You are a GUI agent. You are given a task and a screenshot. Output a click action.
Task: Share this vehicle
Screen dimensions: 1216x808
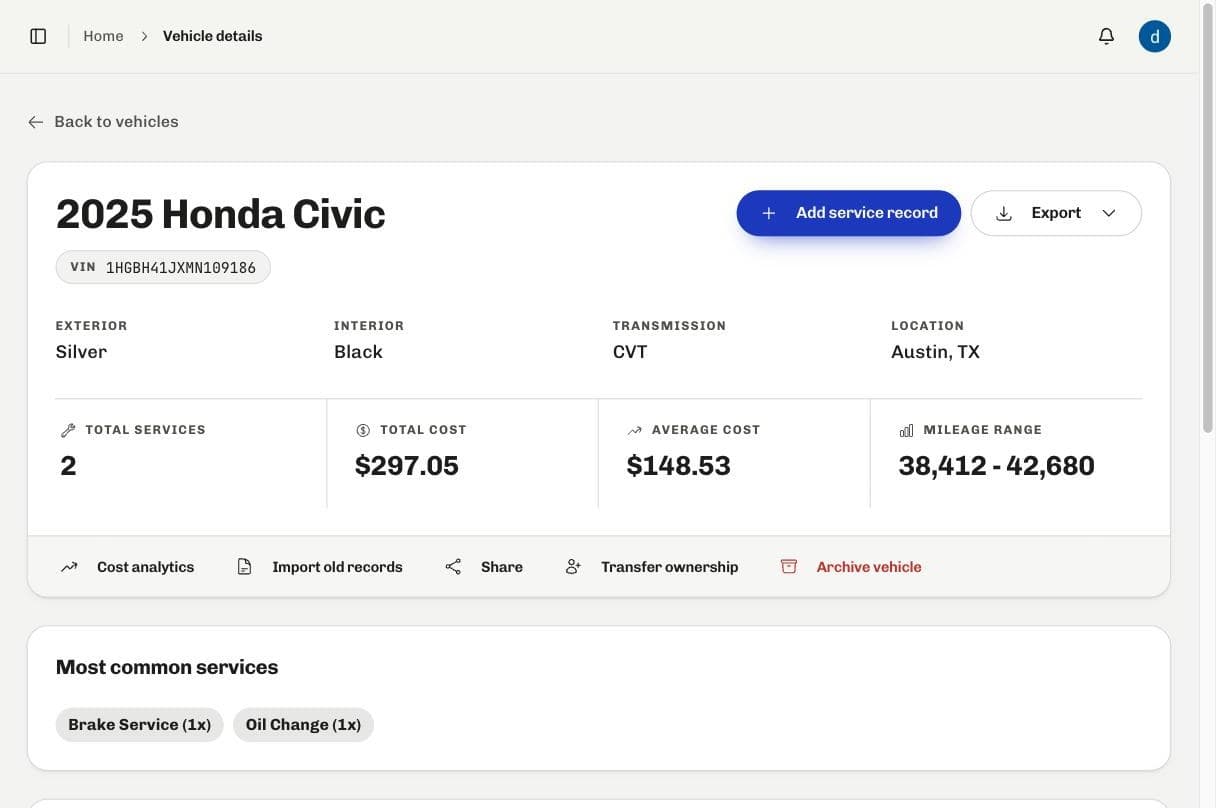484,567
